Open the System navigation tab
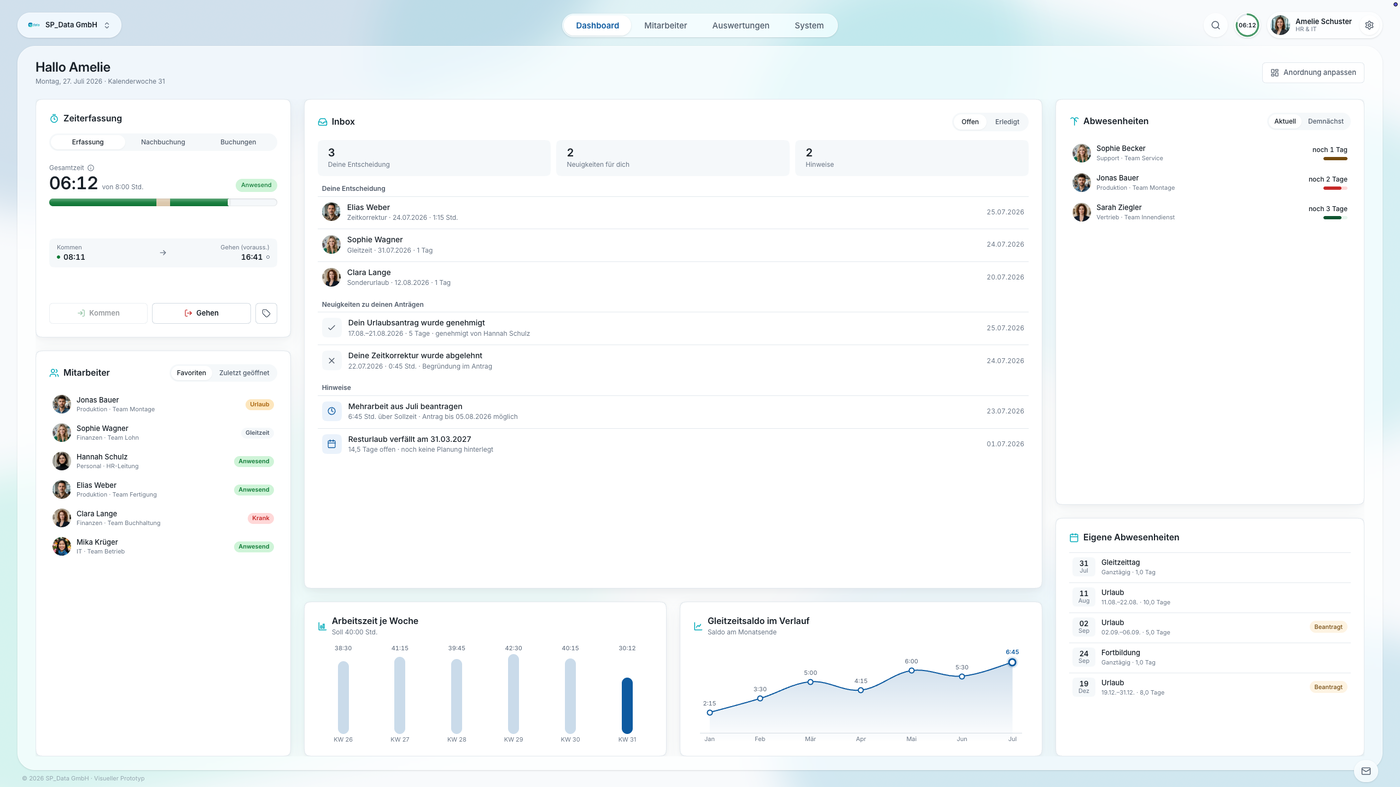The height and width of the screenshot is (787, 1400). point(809,25)
